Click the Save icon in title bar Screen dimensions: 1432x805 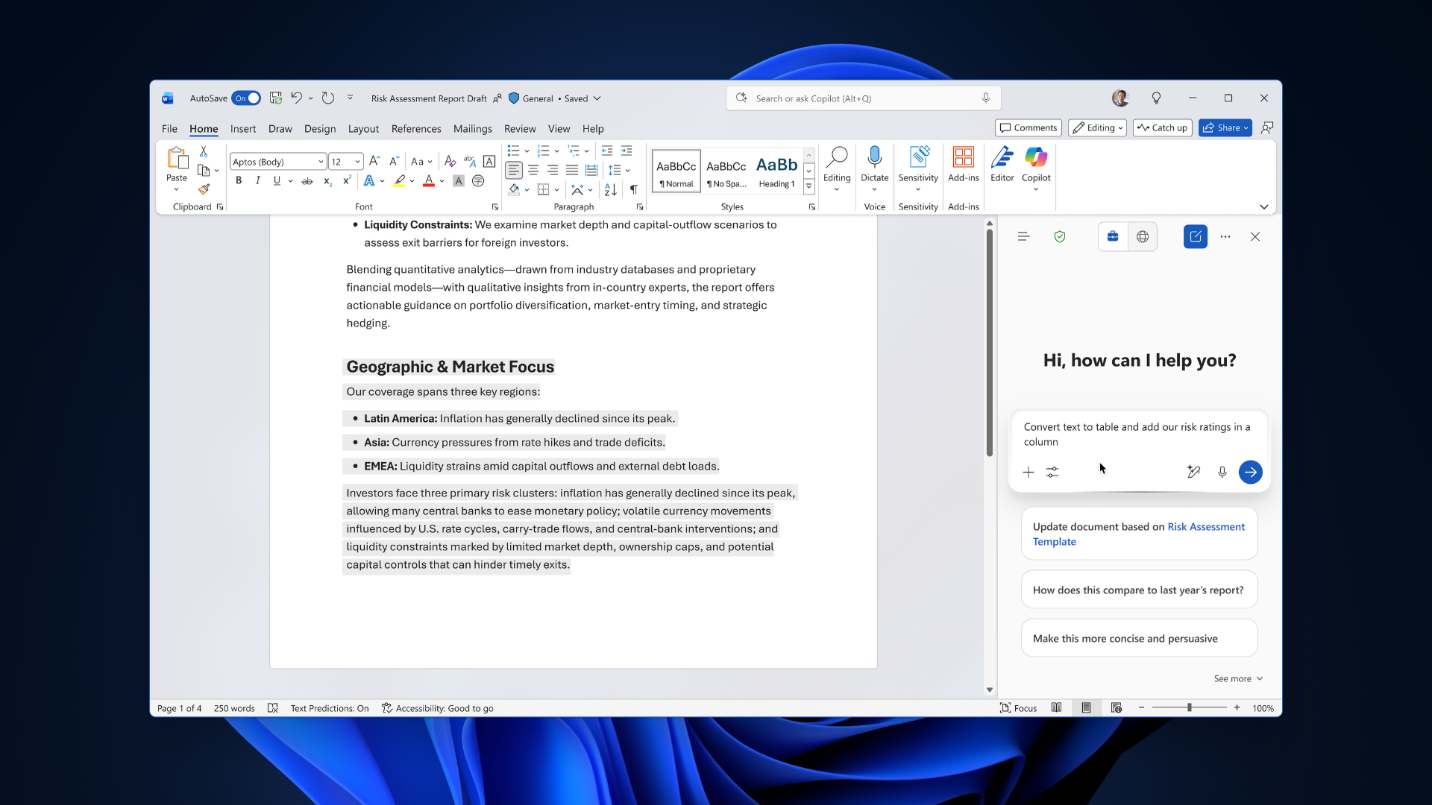point(276,98)
